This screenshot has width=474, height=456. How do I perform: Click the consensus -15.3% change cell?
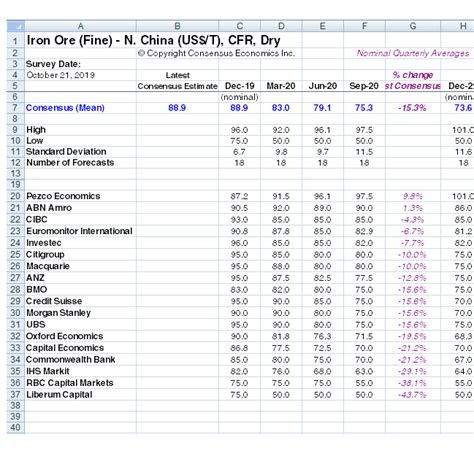pos(412,108)
